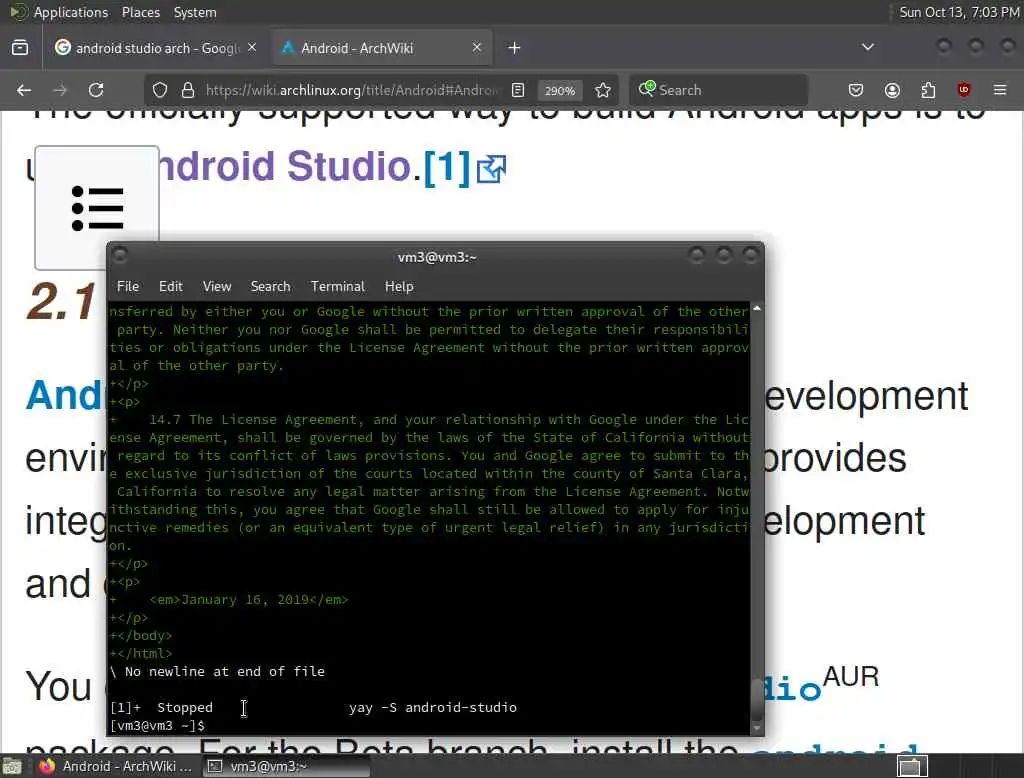Open the Firefox account icon
The width and height of the screenshot is (1024, 778).
click(892, 90)
